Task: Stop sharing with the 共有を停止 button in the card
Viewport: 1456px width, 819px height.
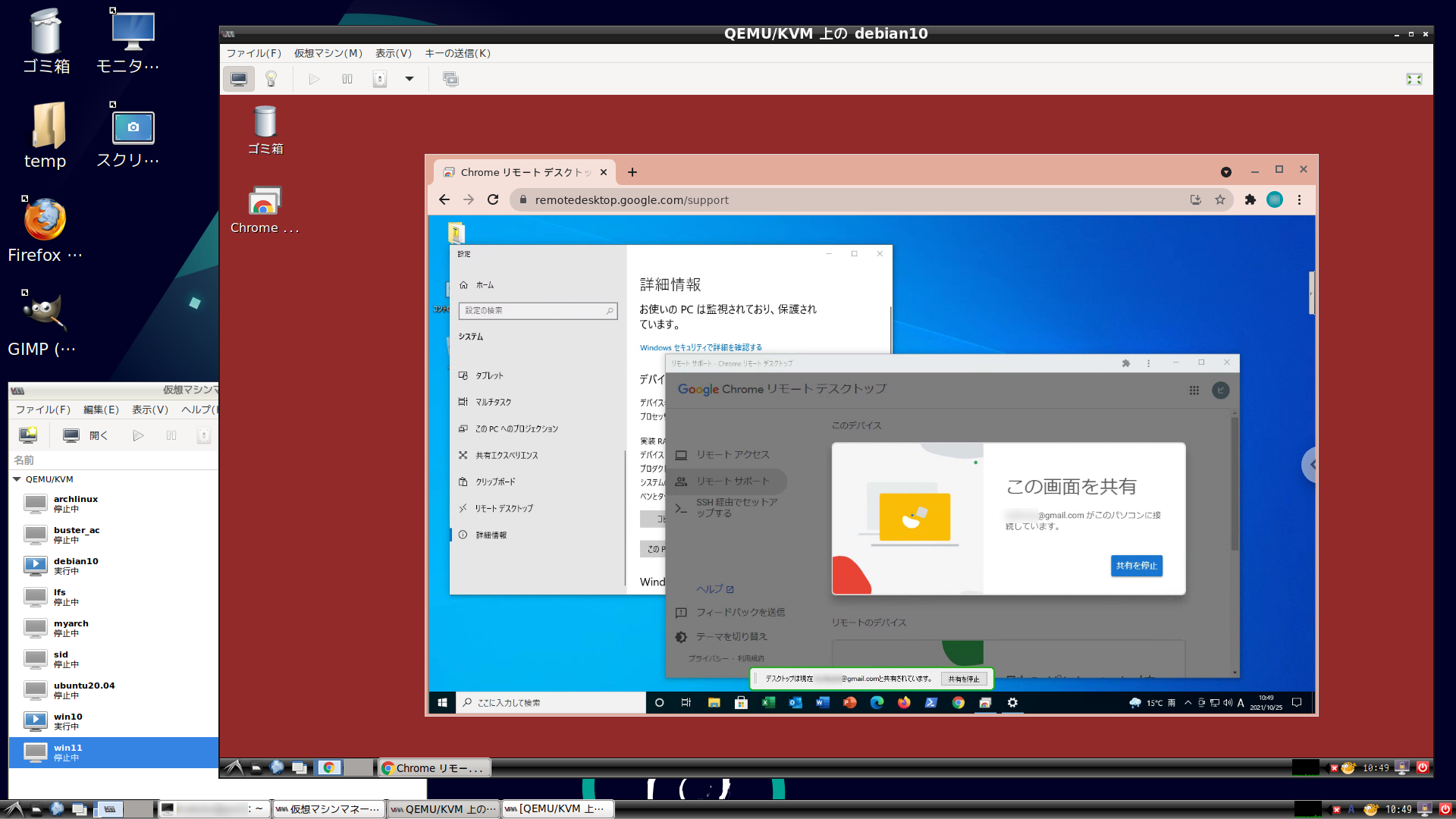Action: coord(1136,566)
